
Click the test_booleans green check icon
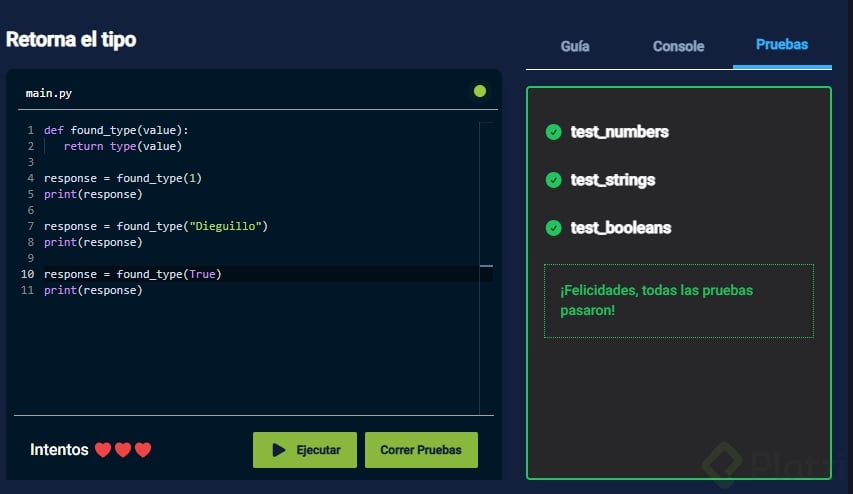tap(553, 228)
